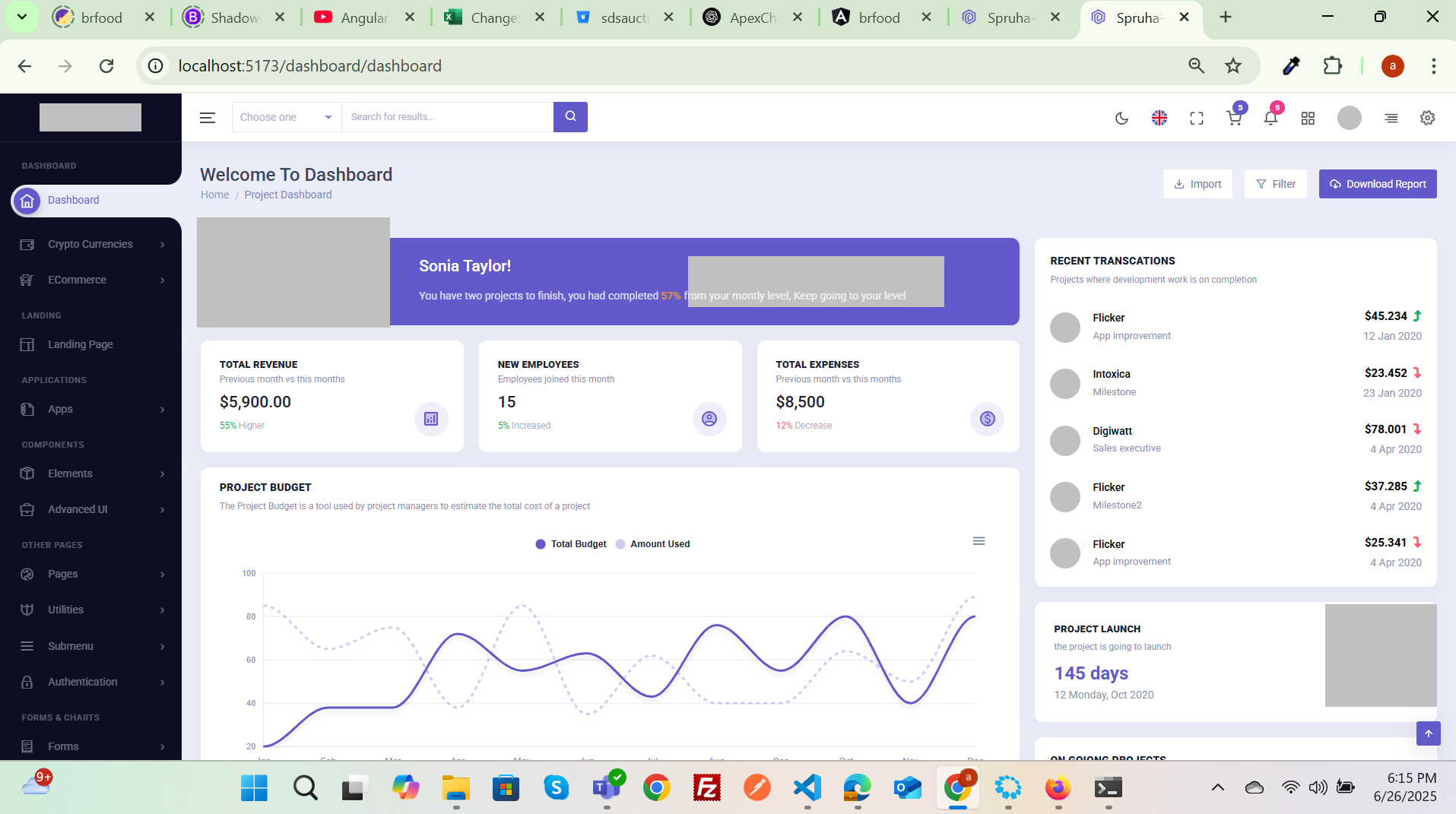The height and width of the screenshot is (814, 1456).
Task: Click Home breadcrumb link
Action: point(214,195)
